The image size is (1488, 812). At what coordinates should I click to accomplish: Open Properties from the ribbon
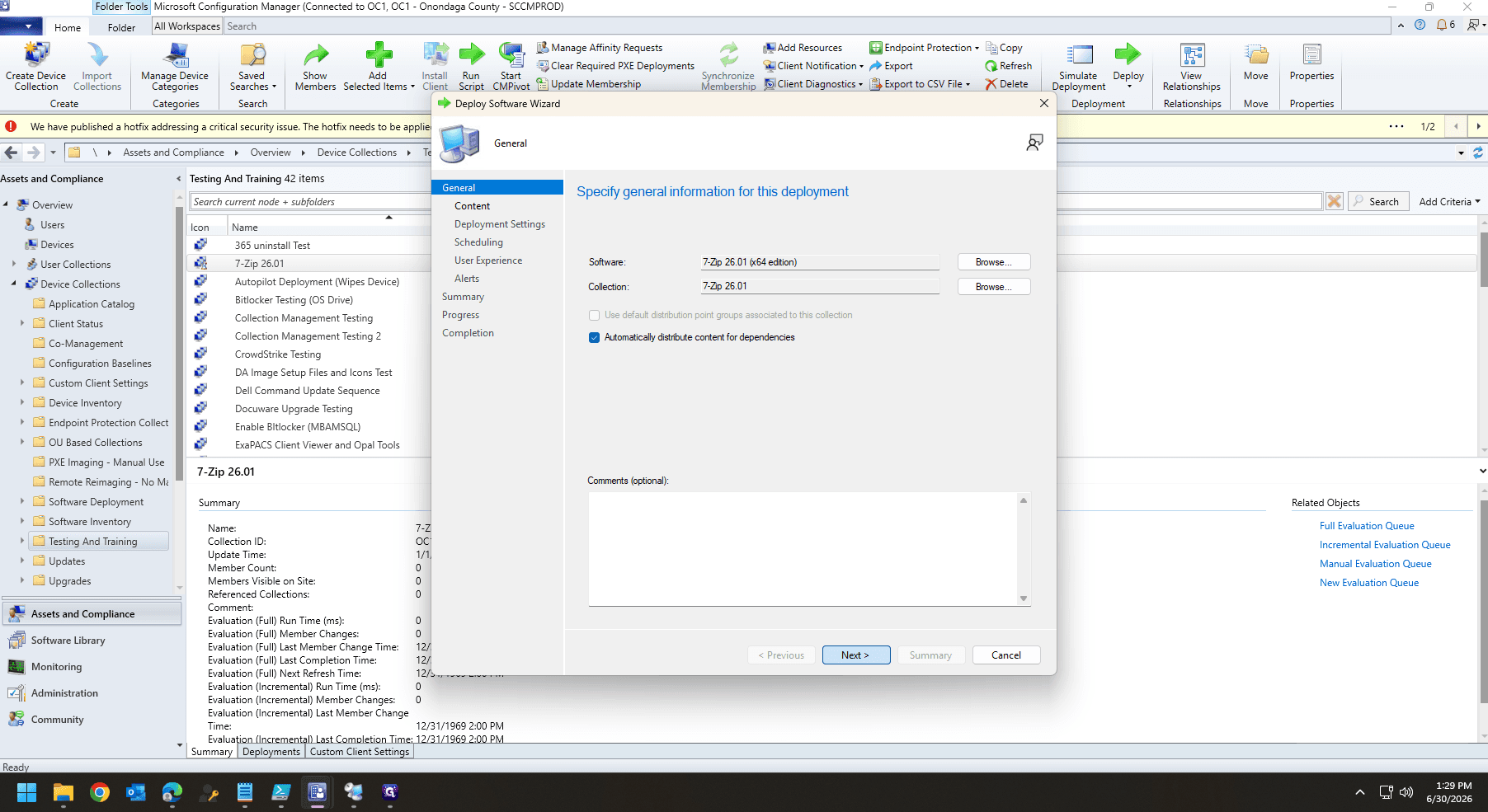click(x=1311, y=62)
